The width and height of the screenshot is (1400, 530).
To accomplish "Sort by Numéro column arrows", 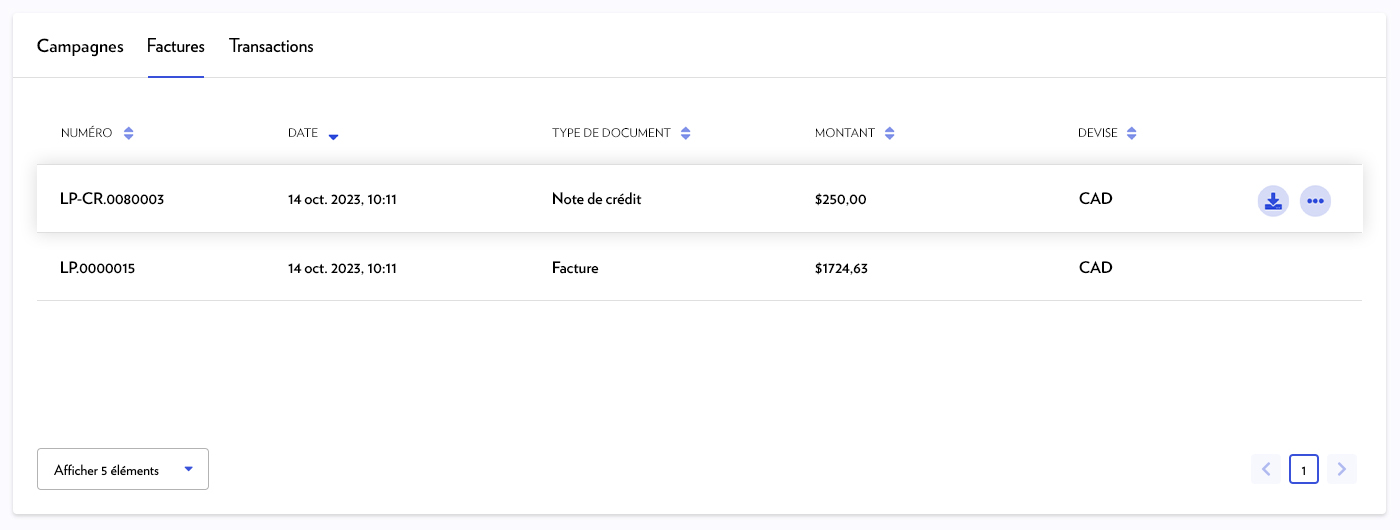I will pyautogui.click(x=128, y=133).
